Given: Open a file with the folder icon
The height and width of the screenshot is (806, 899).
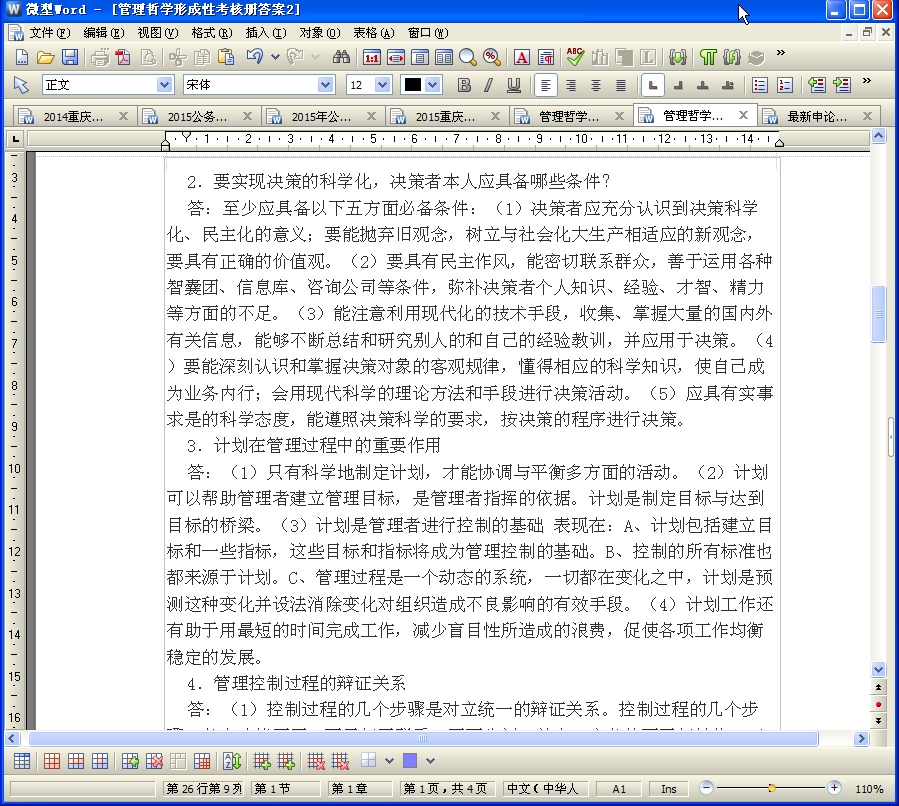Looking at the screenshot, I should click(x=45, y=57).
